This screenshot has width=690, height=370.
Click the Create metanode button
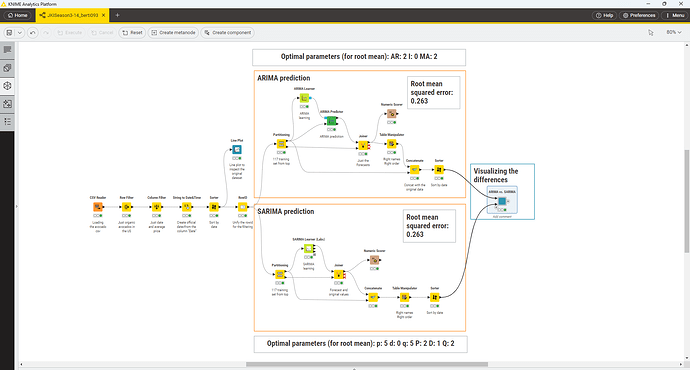[x=173, y=33]
